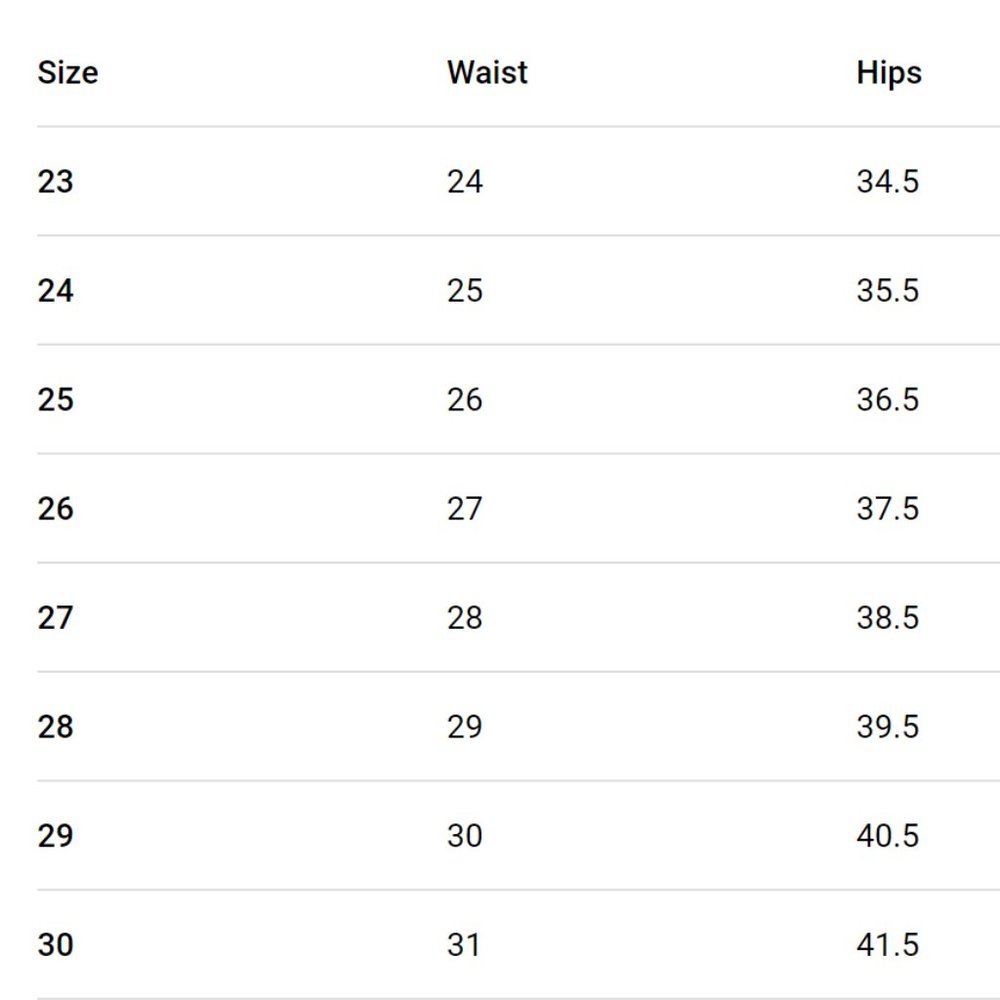Select the size 27 row label
Screen dimensions: 1000x1000
[56, 618]
